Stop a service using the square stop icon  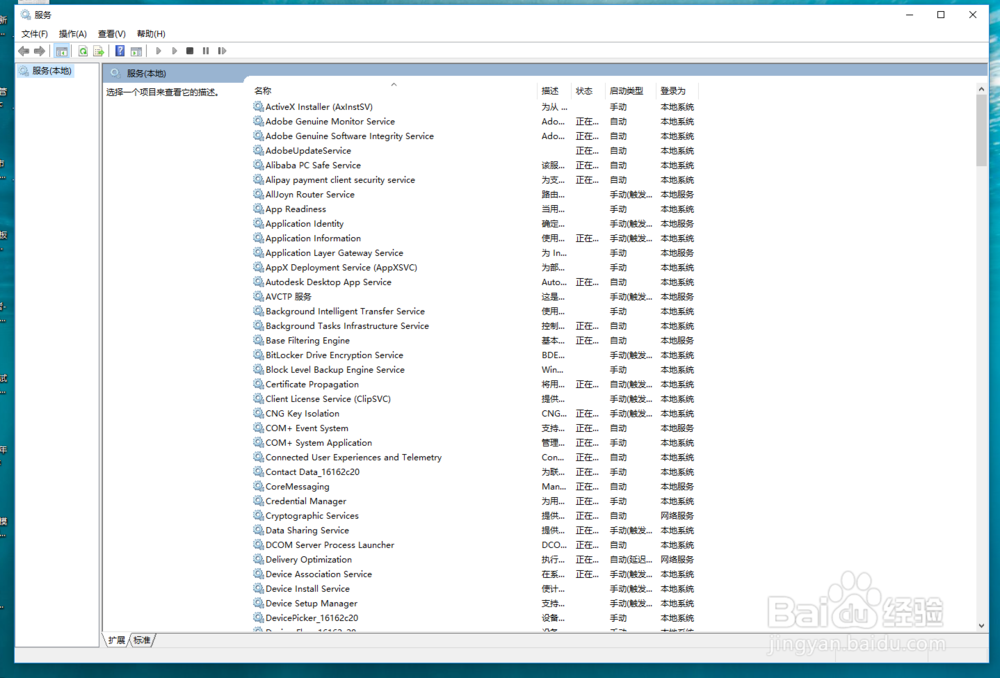point(189,50)
